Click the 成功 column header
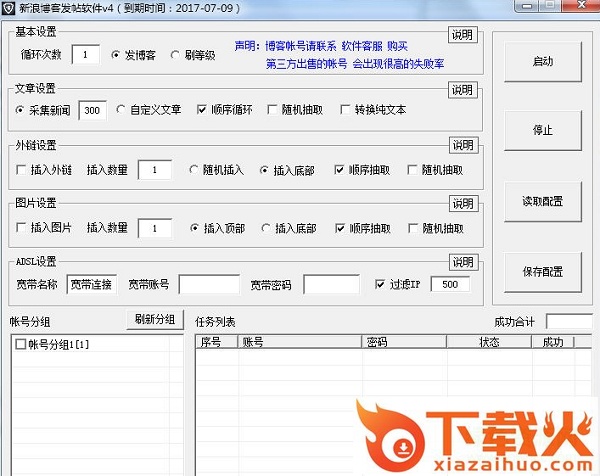The width and height of the screenshot is (600, 476). pyautogui.click(x=553, y=342)
